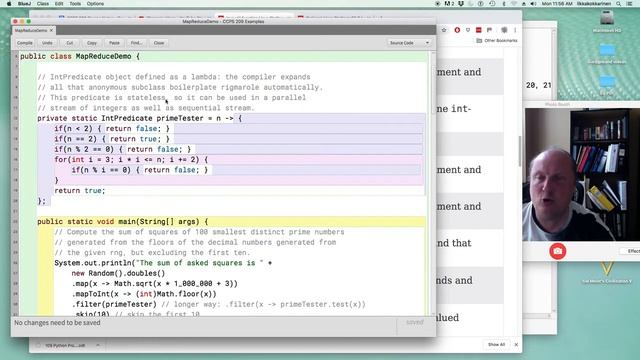
Task: Click the Paste toolbar button
Action: (114, 43)
